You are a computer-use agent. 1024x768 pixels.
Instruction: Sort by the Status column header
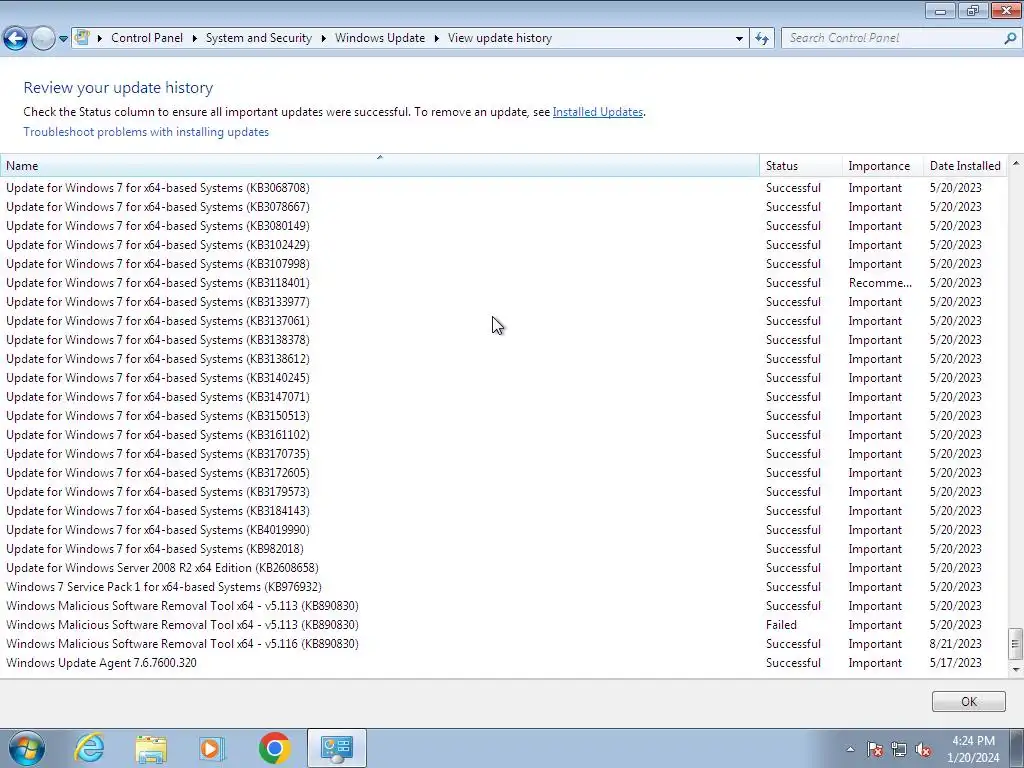801,165
